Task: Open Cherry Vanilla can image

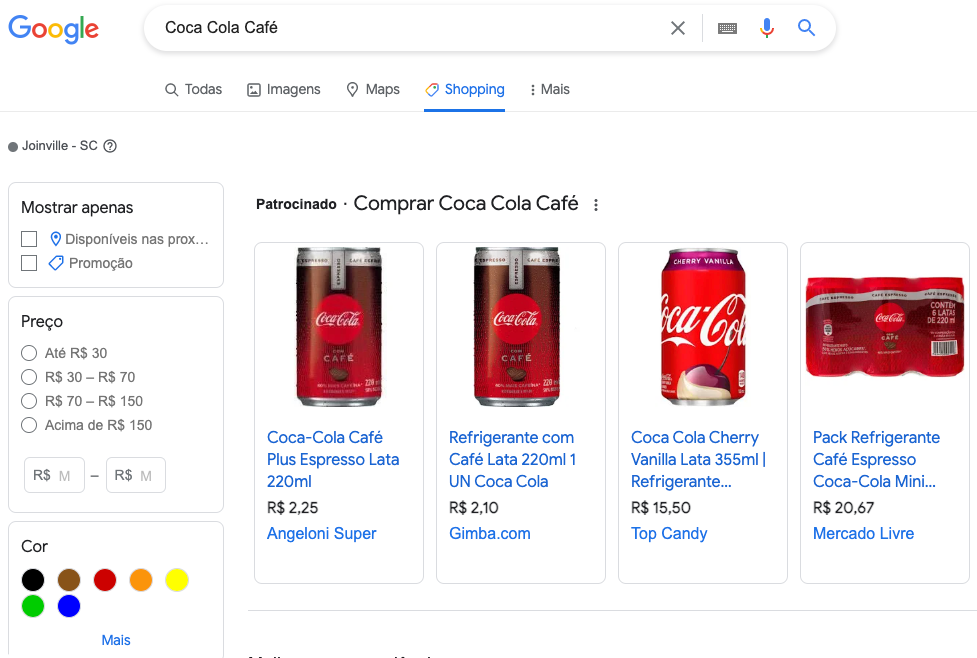Action: pyautogui.click(x=703, y=327)
